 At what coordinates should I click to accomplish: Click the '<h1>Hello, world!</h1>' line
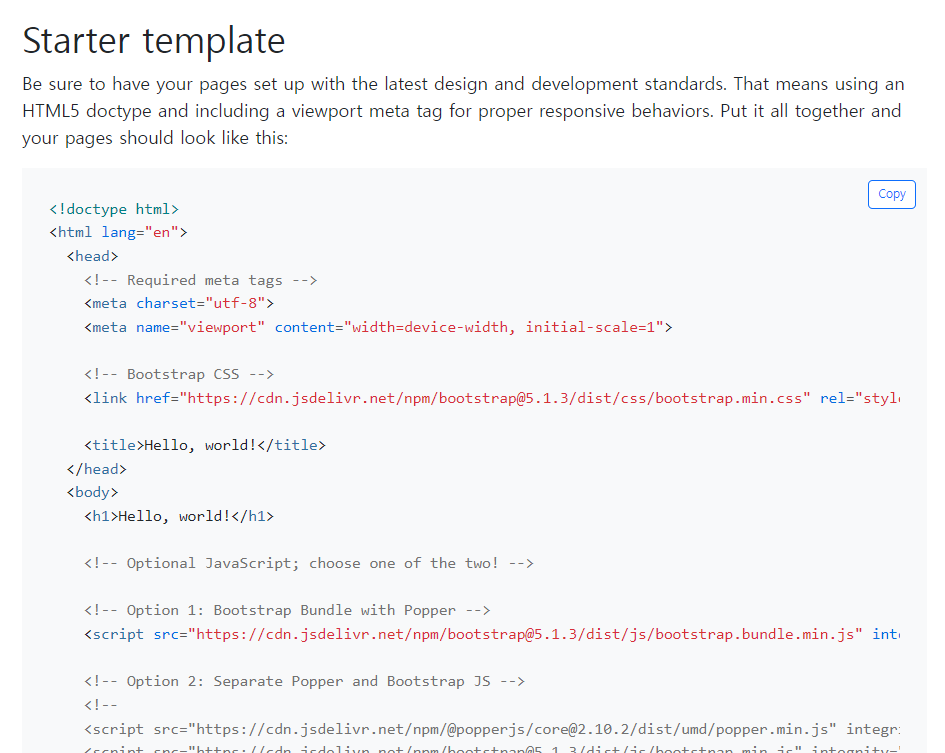click(x=179, y=517)
